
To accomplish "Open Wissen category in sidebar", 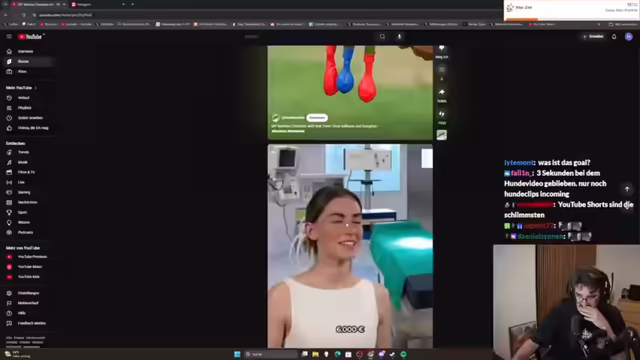I will (27, 222).
